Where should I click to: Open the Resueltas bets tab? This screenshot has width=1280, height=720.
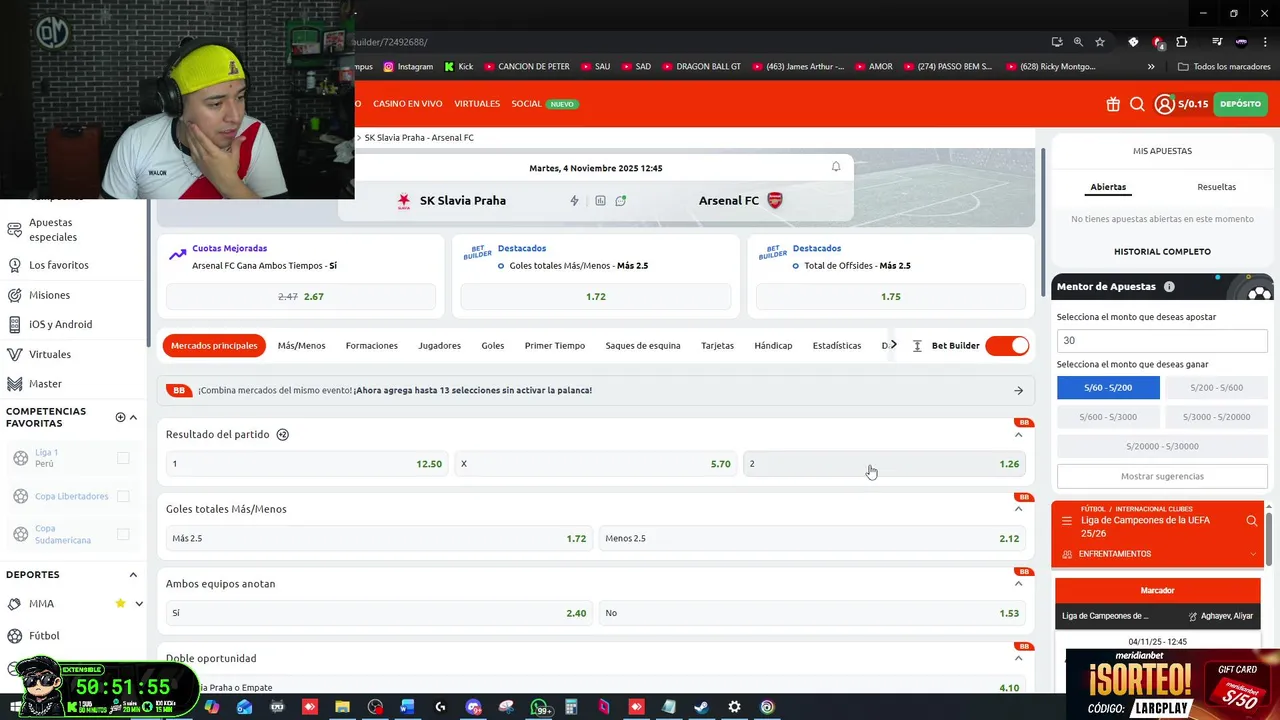coord(1216,187)
